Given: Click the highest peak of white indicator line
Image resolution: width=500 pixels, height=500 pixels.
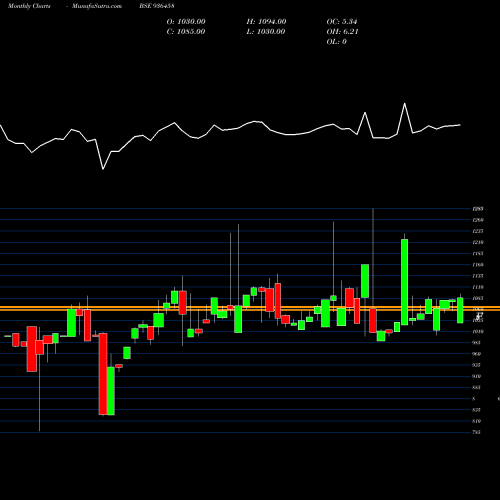Looking at the screenshot, I should tap(405, 104).
